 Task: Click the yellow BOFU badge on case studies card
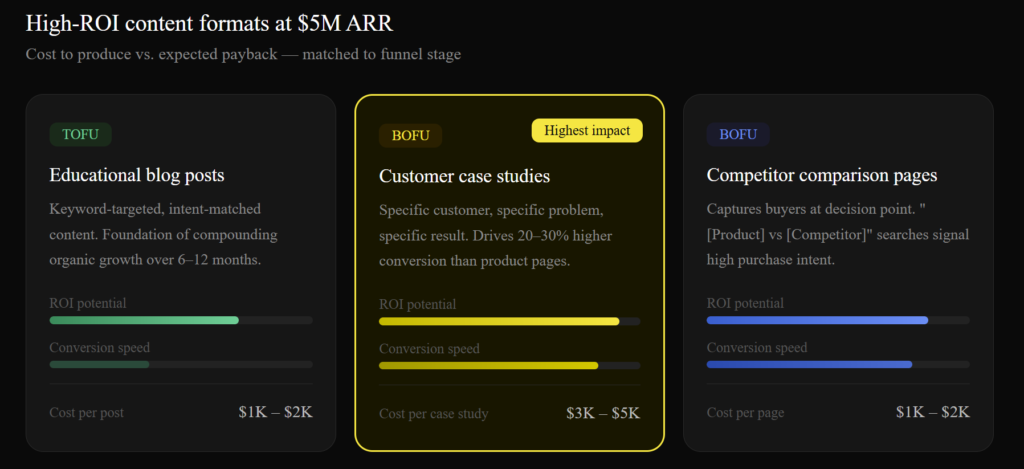click(410, 136)
